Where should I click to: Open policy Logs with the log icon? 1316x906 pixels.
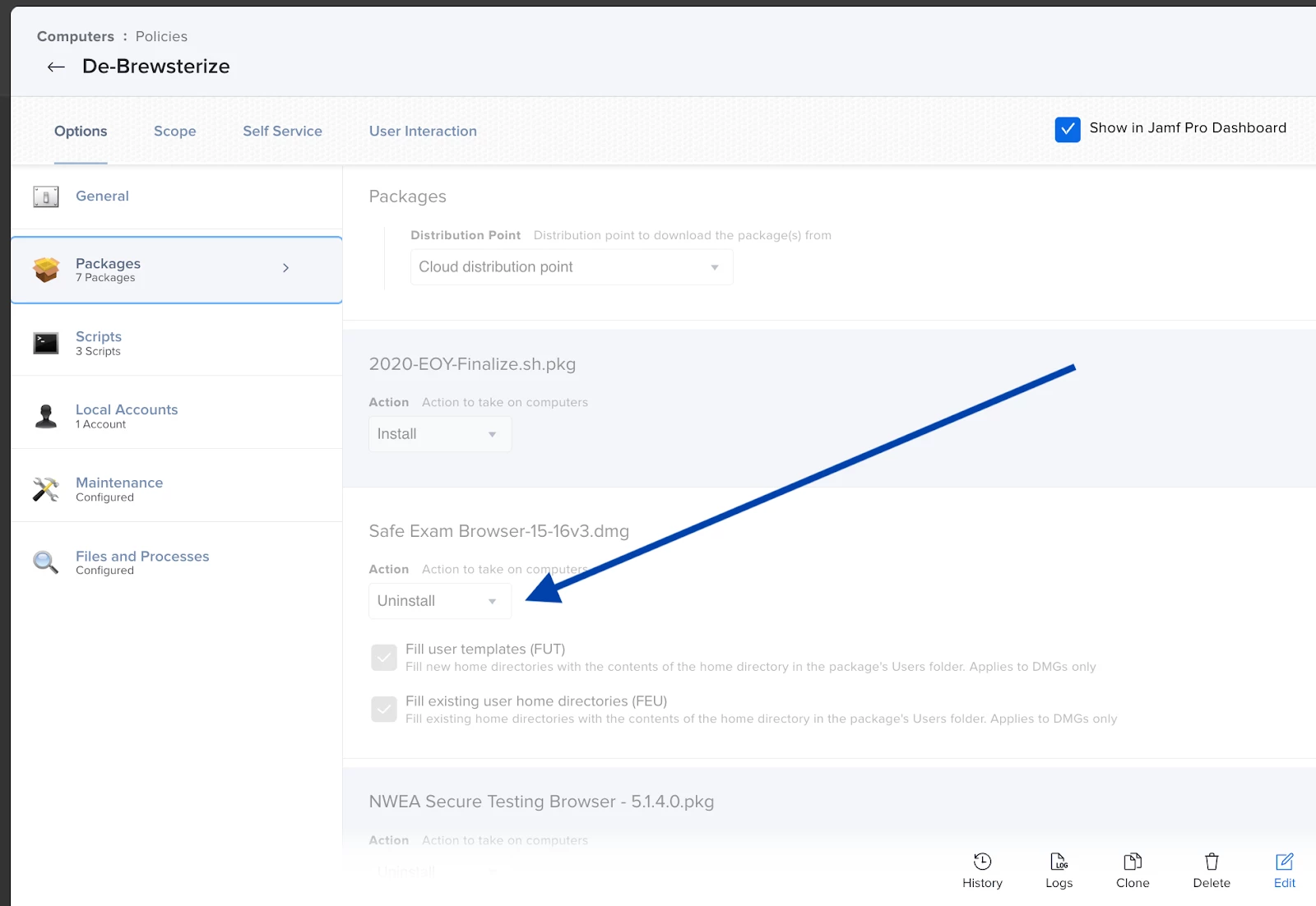point(1059,862)
